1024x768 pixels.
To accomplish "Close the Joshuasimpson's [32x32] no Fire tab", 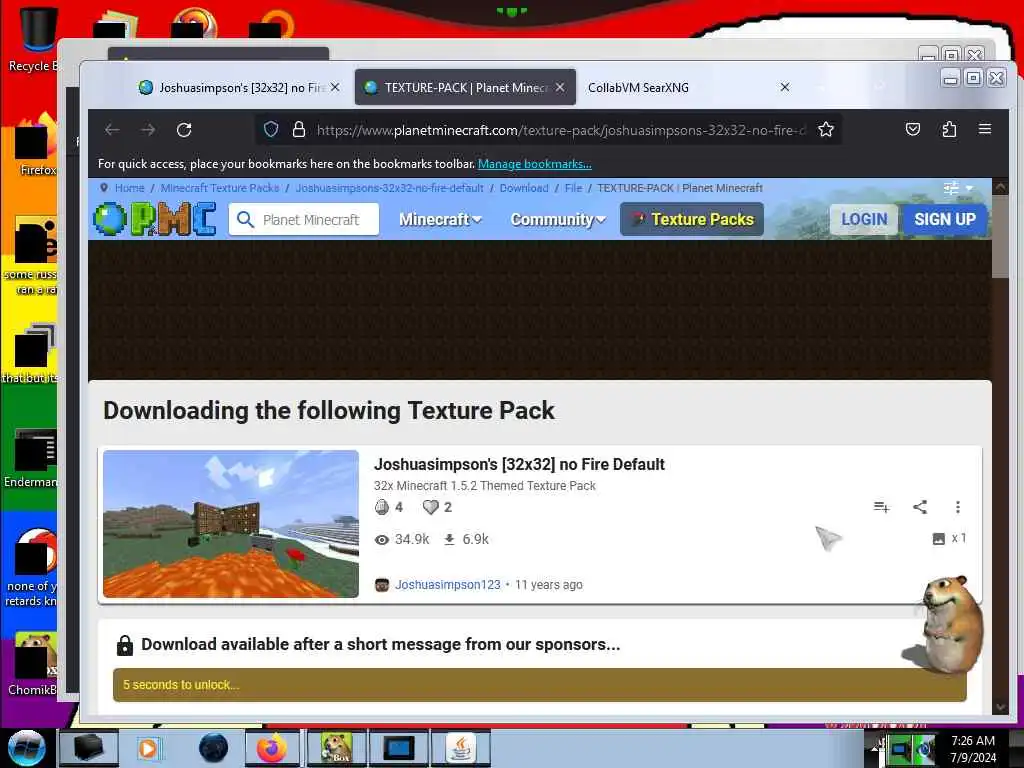I will pyautogui.click(x=335, y=87).
